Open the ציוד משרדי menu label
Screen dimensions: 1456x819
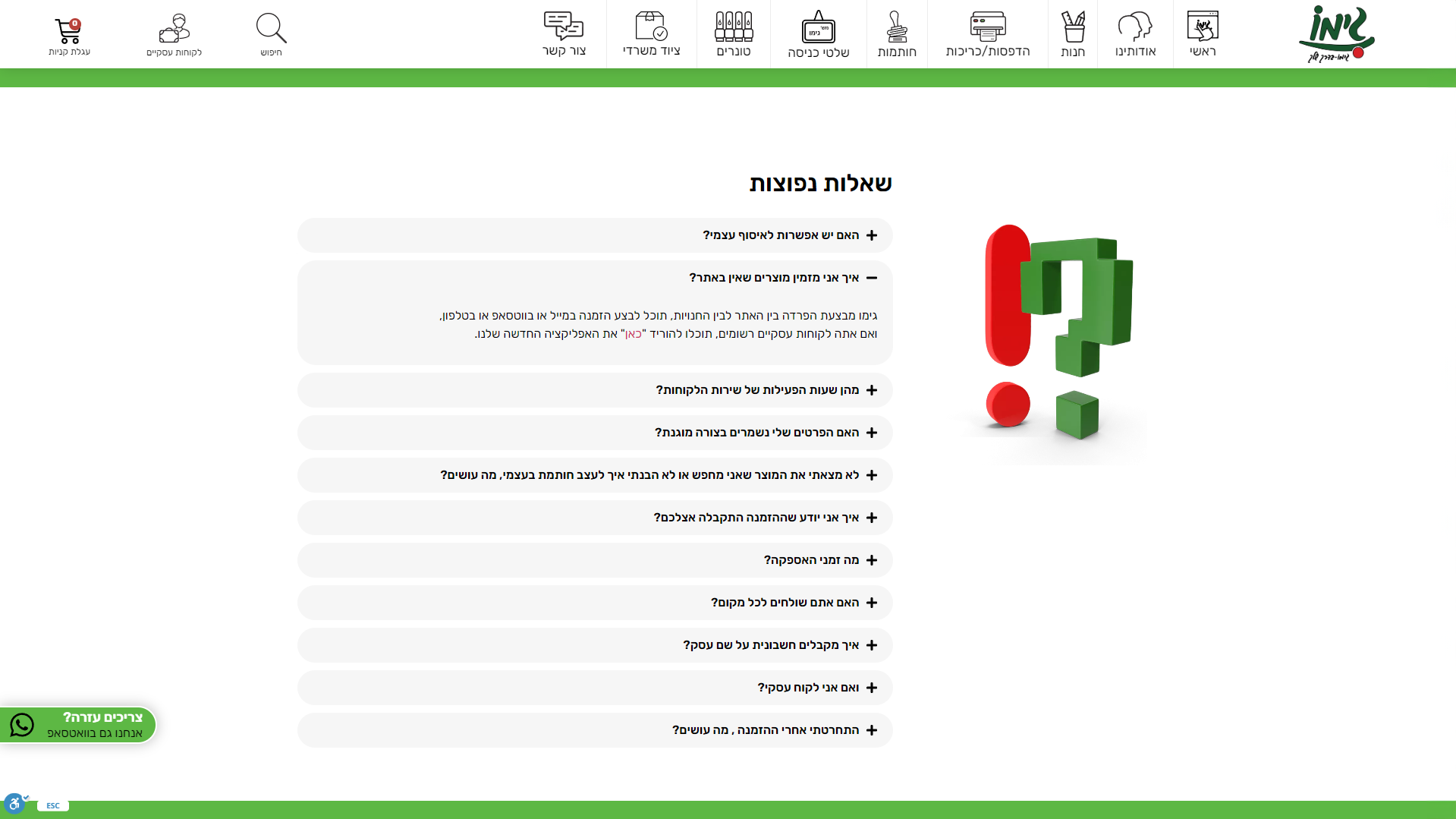(651, 51)
